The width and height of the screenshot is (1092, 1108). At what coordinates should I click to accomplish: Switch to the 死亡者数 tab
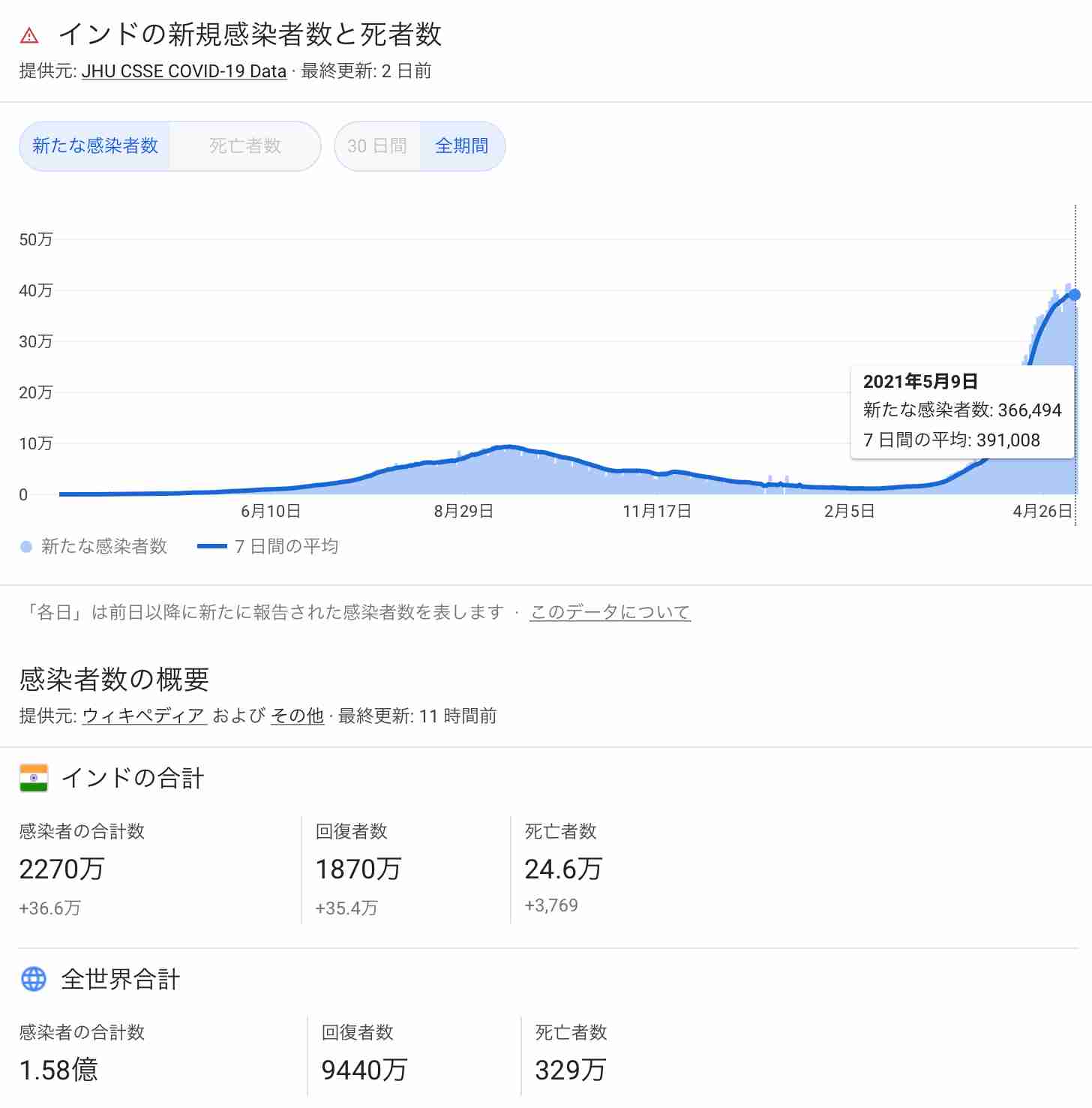point(245,146)
